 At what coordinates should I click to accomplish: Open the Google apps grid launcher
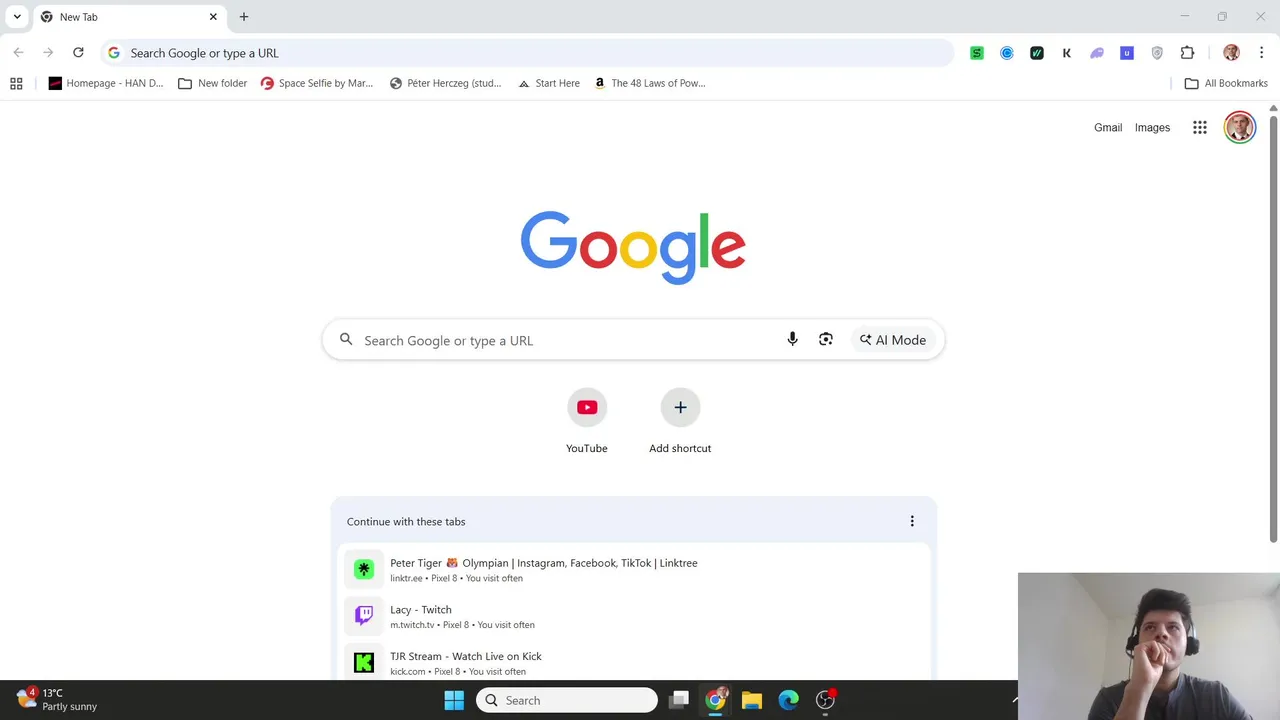click(x=1200, y=128)
